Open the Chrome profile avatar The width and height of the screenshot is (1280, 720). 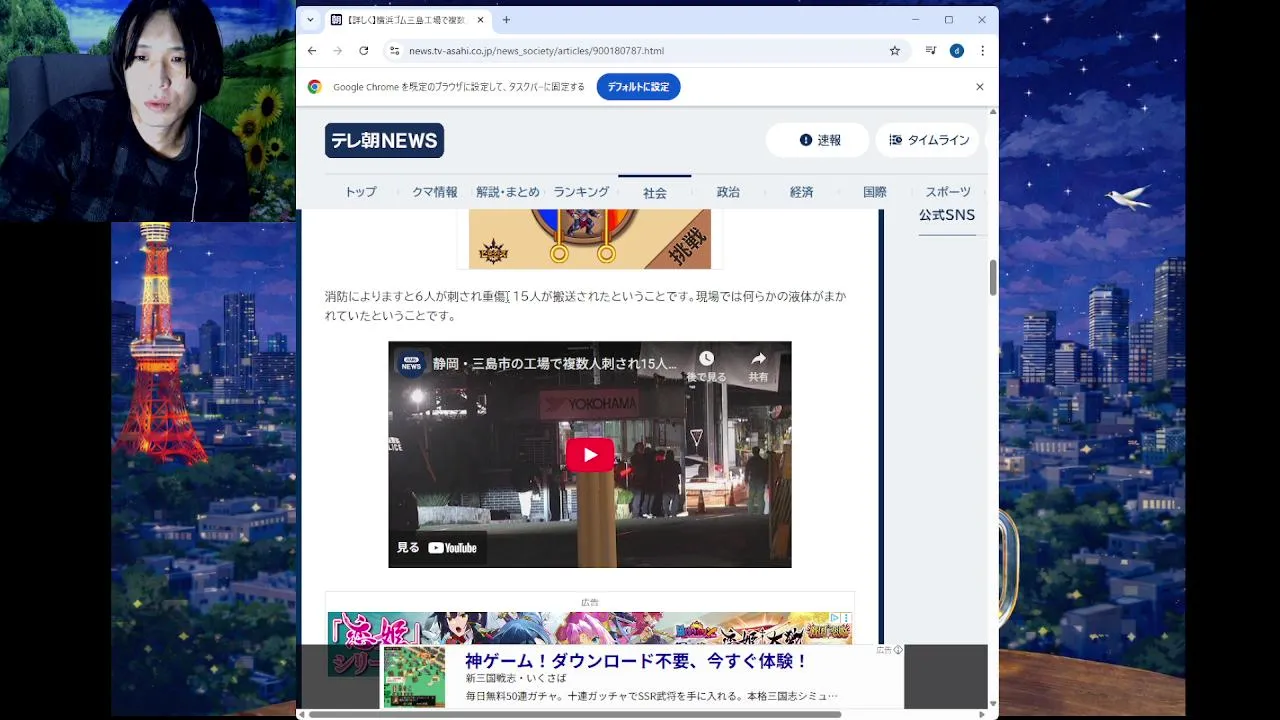point(957,50)
